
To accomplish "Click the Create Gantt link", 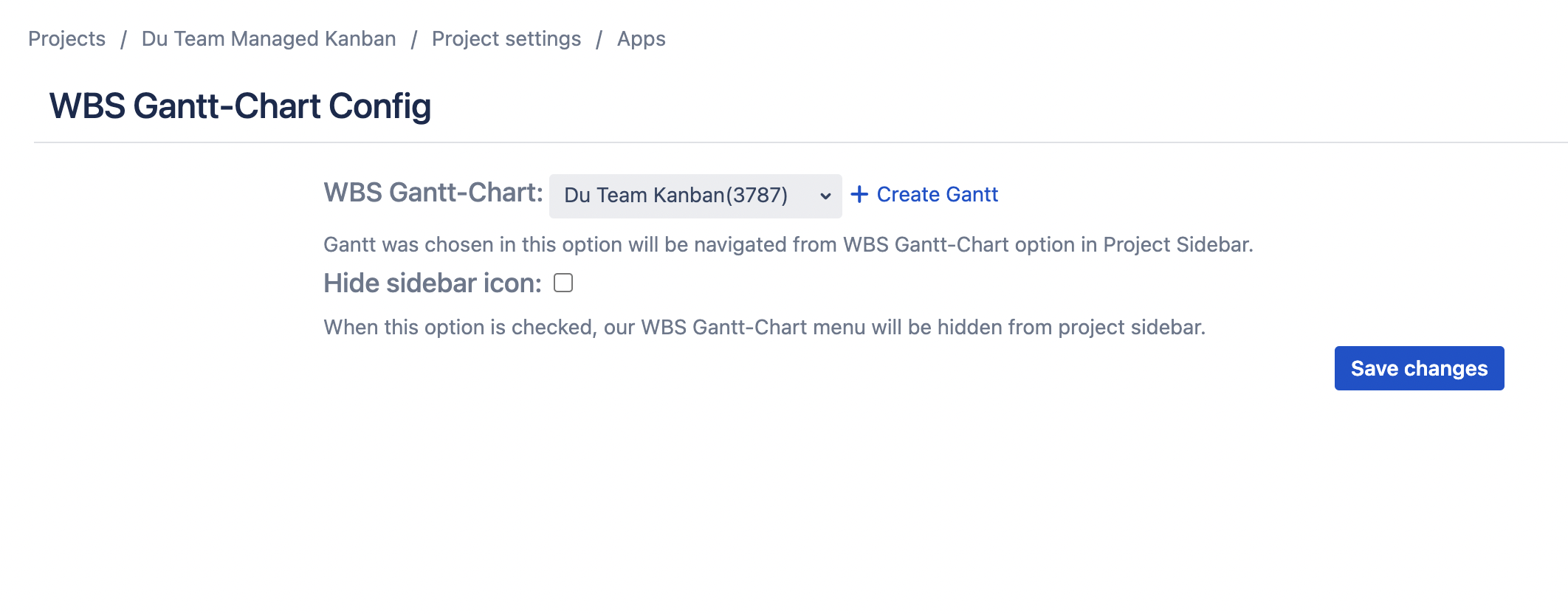I will click(937, 195).
